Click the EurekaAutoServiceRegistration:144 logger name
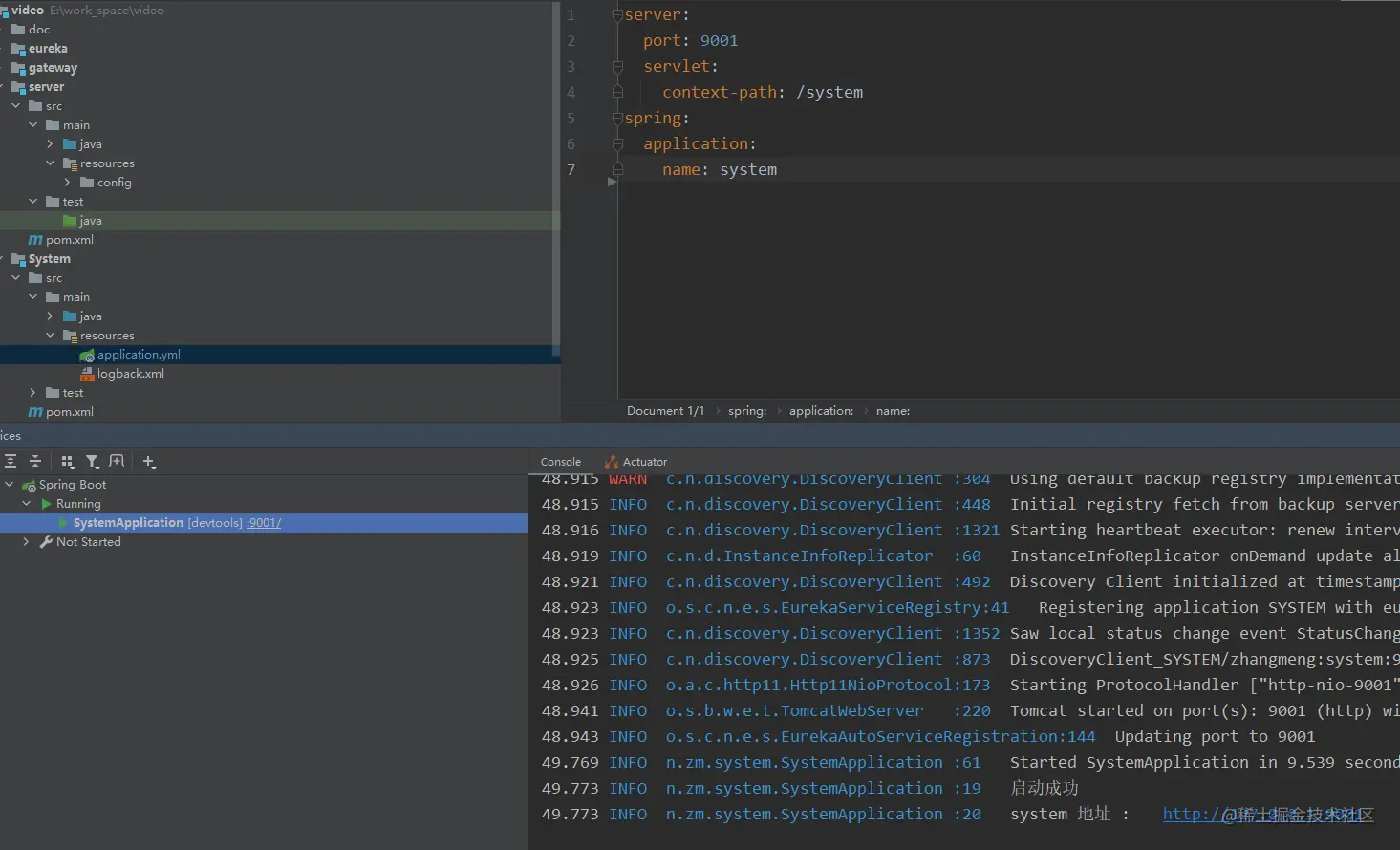This screenshot has width=1400, height=850. click(x=881, y=737)
